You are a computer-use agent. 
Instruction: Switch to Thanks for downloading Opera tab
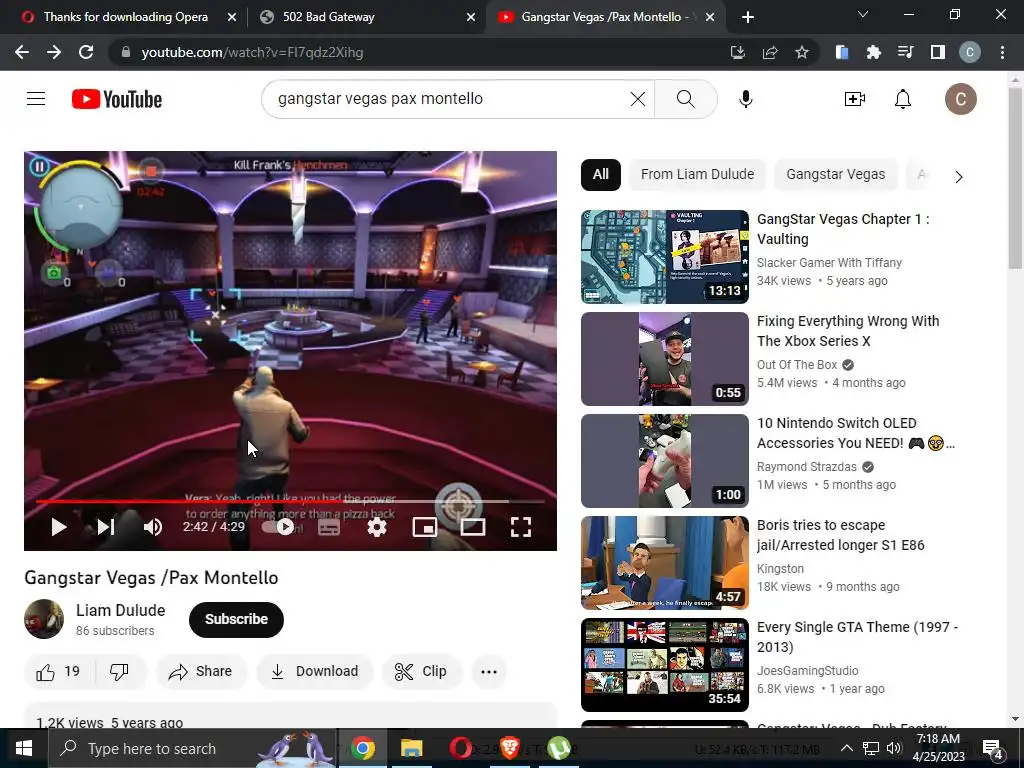pyautogui.click(x=127, y=17)
